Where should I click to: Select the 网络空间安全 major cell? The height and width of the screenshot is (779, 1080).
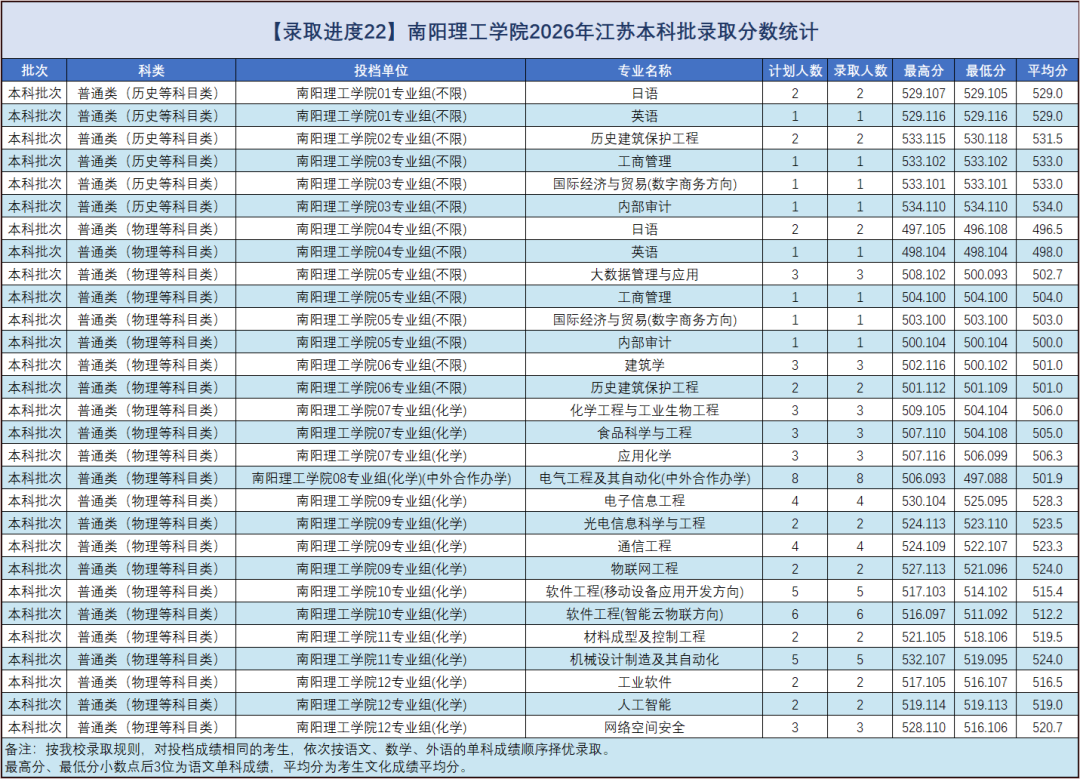tap(644, 727)
